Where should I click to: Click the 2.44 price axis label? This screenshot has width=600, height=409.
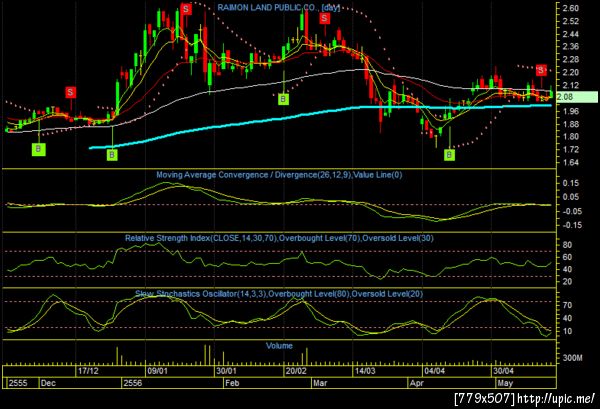570,34
